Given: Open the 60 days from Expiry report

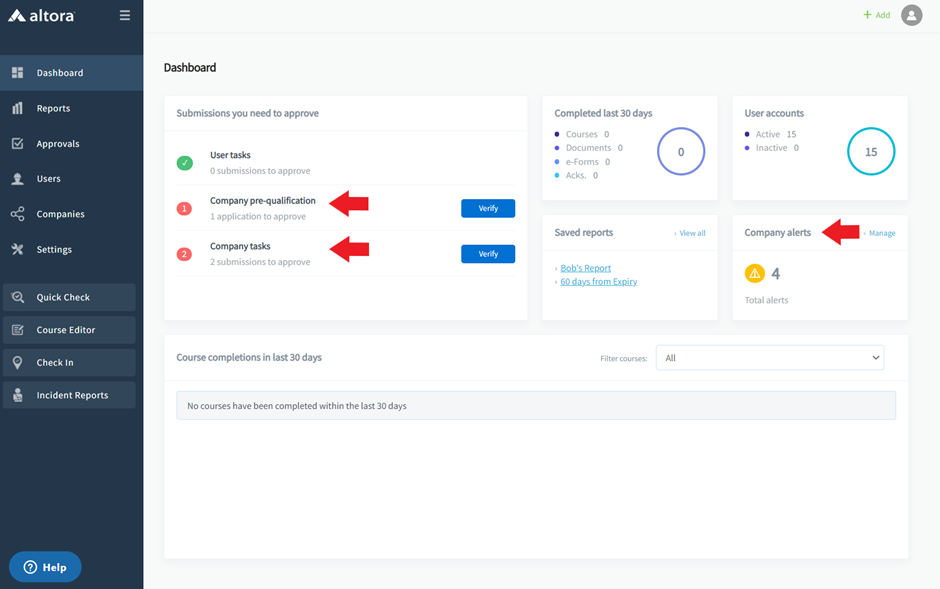Looking at the screenshot, I should (x=598, y=282).
